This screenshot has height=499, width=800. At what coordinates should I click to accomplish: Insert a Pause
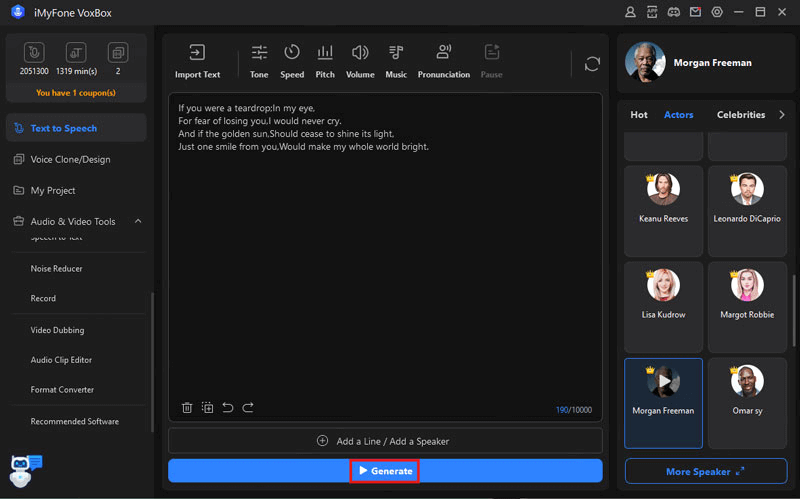(491, 61)
